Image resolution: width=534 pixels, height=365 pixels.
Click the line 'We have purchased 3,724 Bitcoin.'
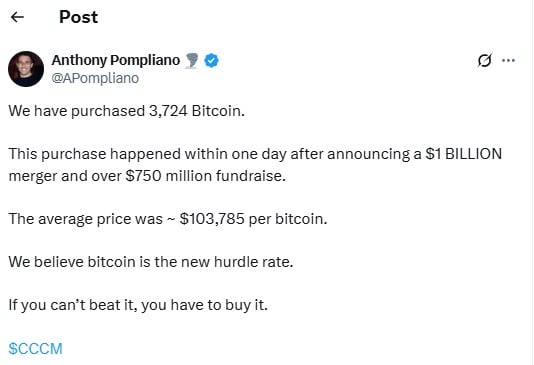tap(127, 111)
